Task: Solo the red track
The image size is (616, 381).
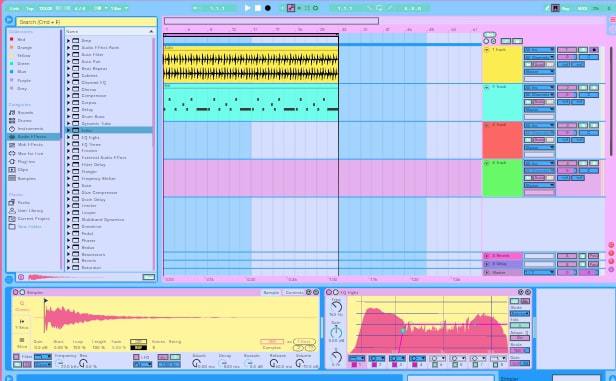Action: pyautogui.click(x=583, y=125)
